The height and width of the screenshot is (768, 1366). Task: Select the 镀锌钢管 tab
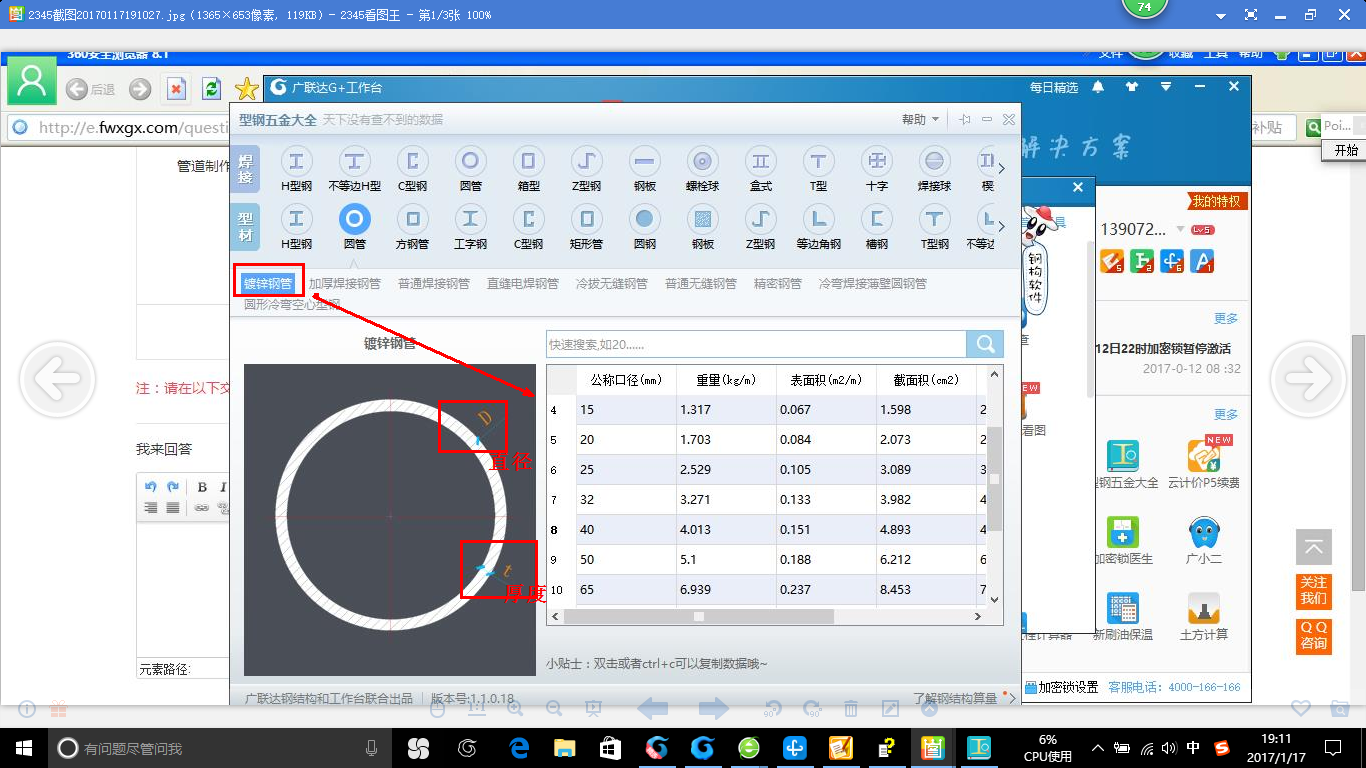click(x=268, y=283)
